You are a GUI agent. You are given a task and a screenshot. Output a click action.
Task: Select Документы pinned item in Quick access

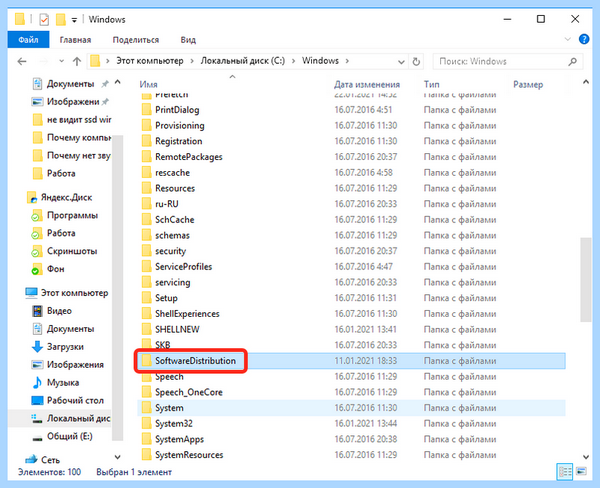coord(70,84)
